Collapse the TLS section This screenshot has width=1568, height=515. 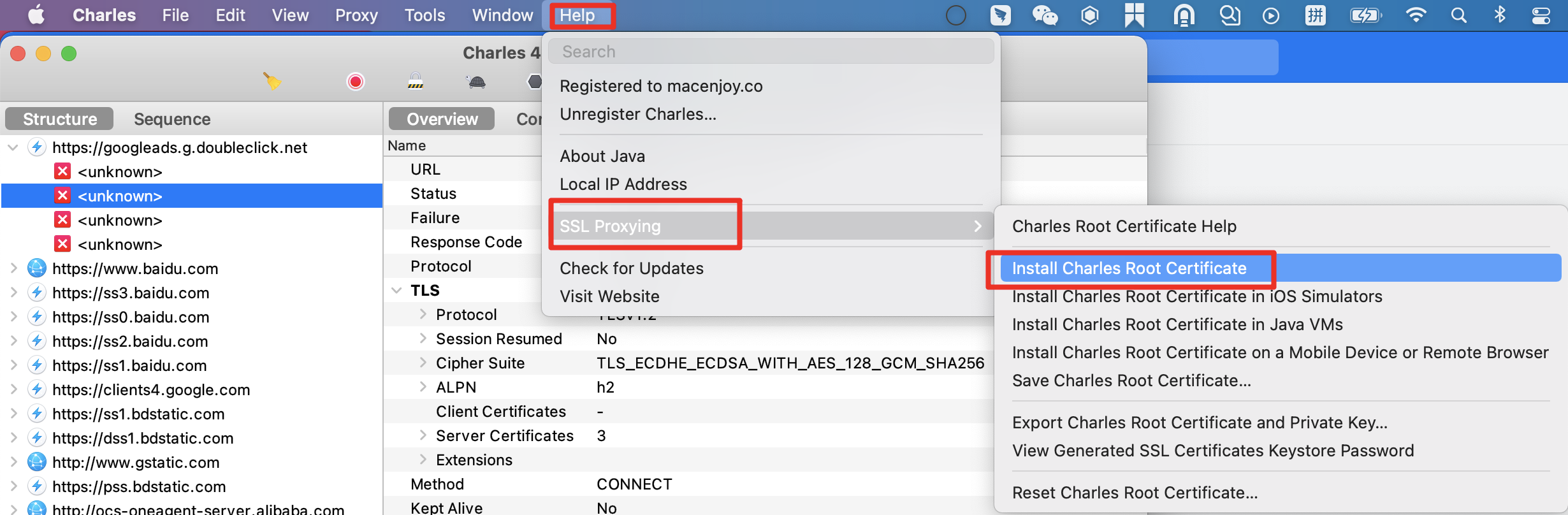coord(396,291)
